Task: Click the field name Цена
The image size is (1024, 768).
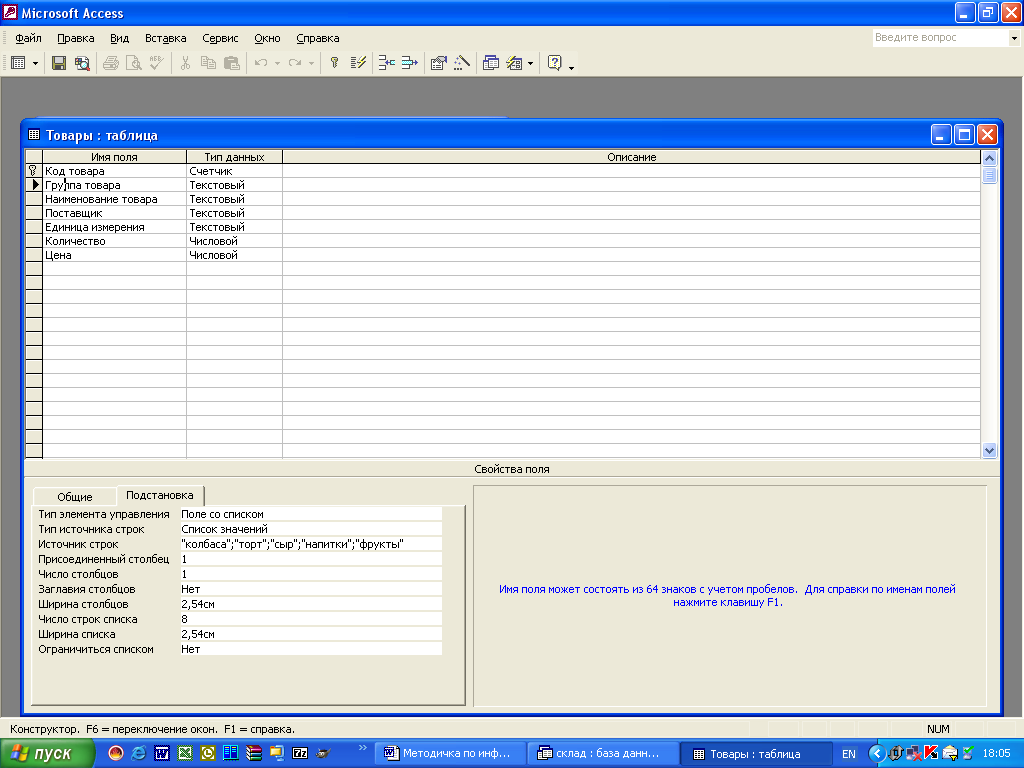Action: (58, 255)
